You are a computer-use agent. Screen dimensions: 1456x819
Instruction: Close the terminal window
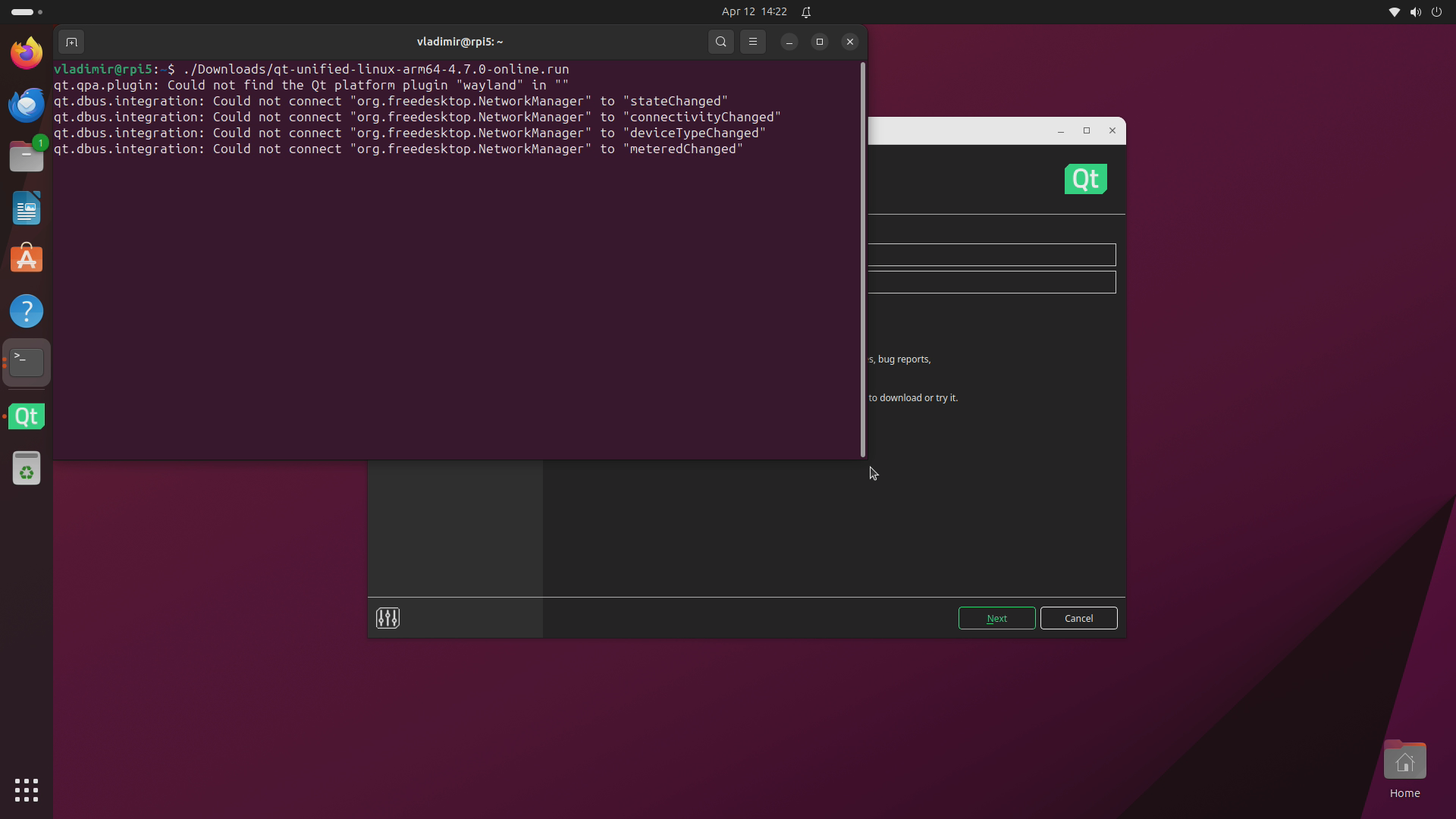[x=850, y=42]
